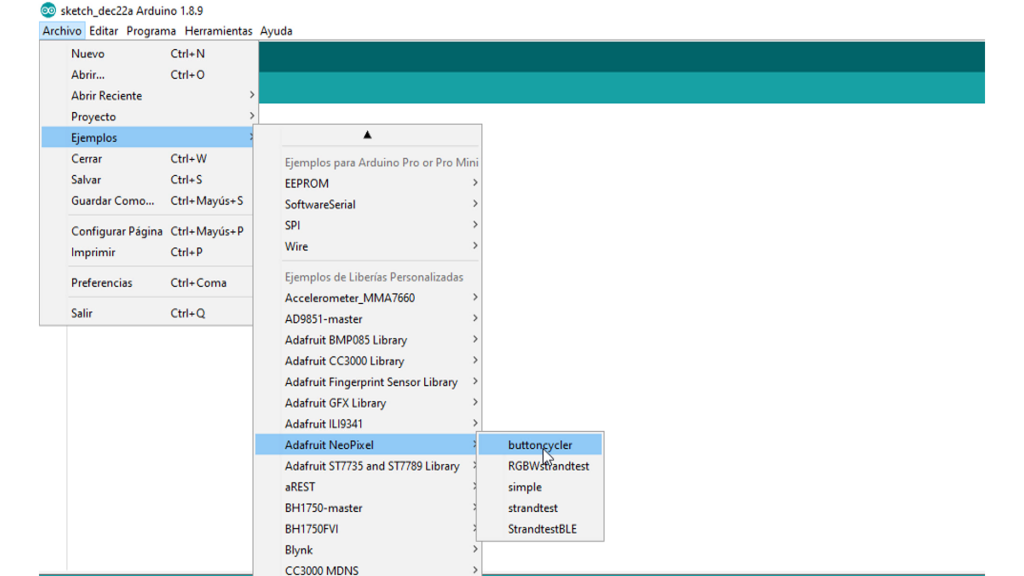The image size is (1024, 576).
Task: Expand the SoftwareSerial examples submenu
Action: point(320,205)
